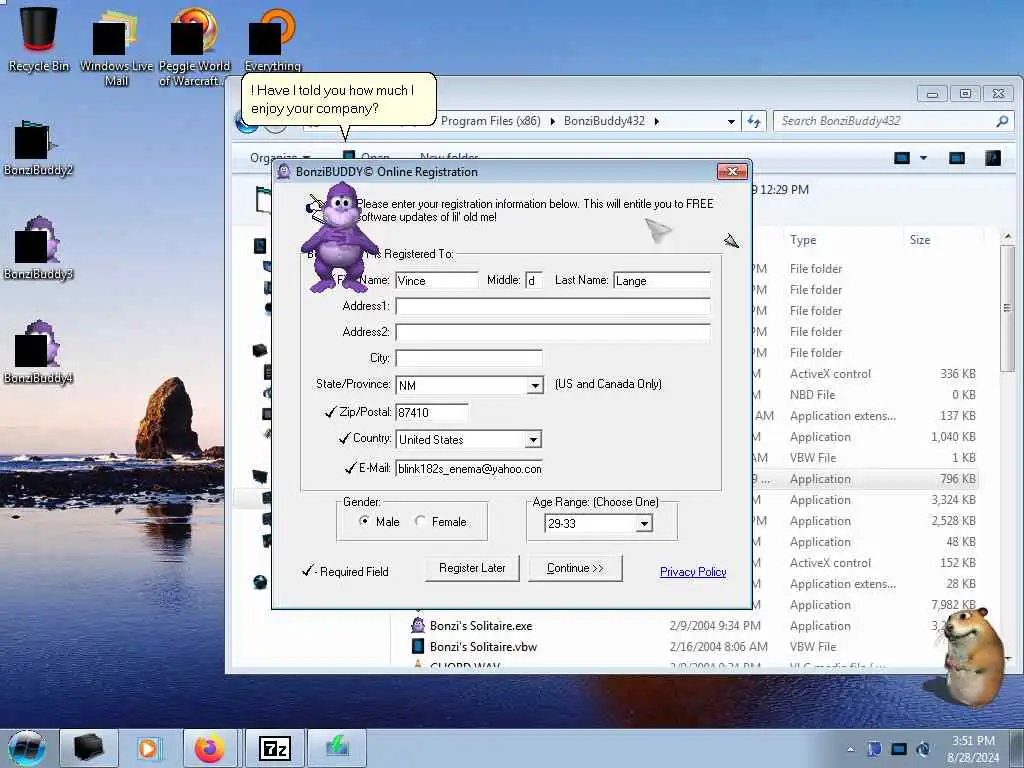Open the Explorer address bar history dropdown

pyautogui.click(x=731, y=121)
